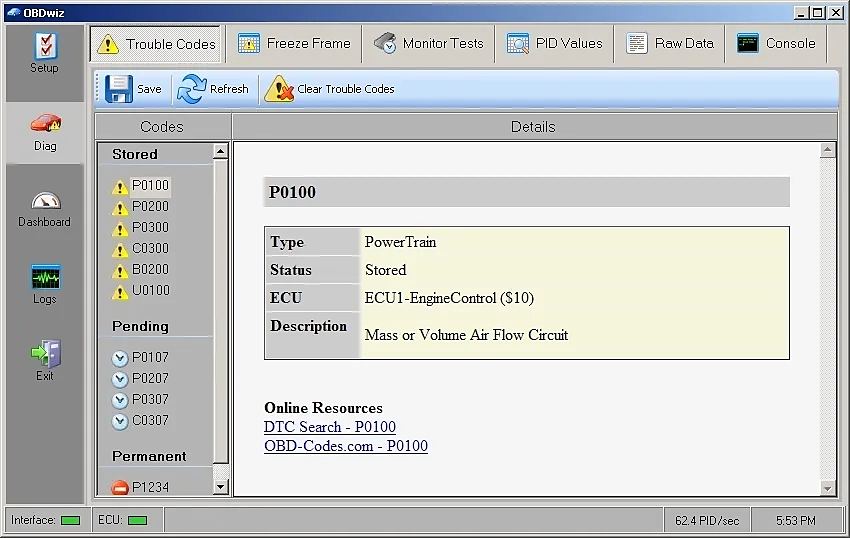
Task: Select the Diag car icon
Action: pos(46,124)
